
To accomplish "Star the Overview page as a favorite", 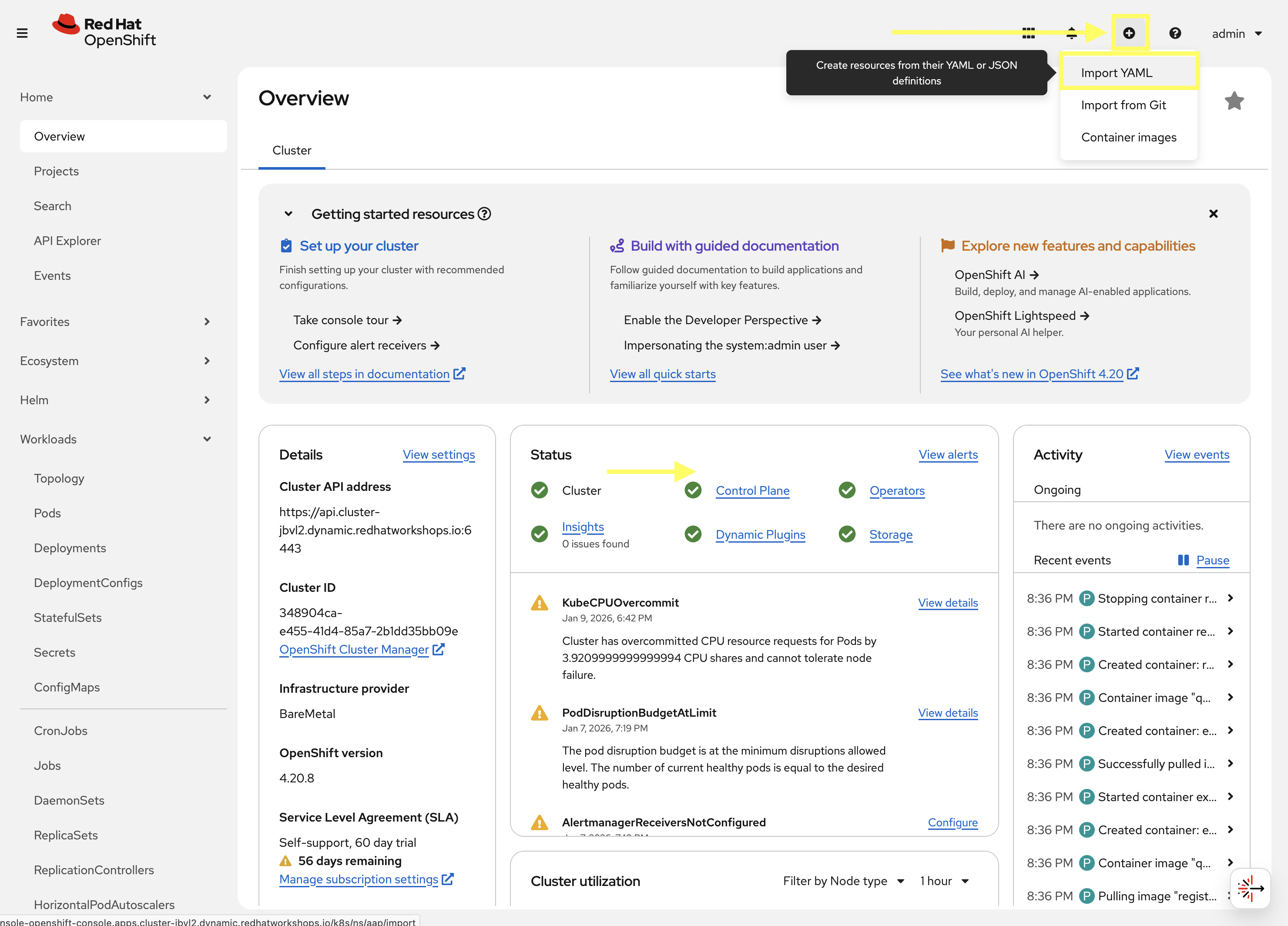I will tap(1234, 101).
